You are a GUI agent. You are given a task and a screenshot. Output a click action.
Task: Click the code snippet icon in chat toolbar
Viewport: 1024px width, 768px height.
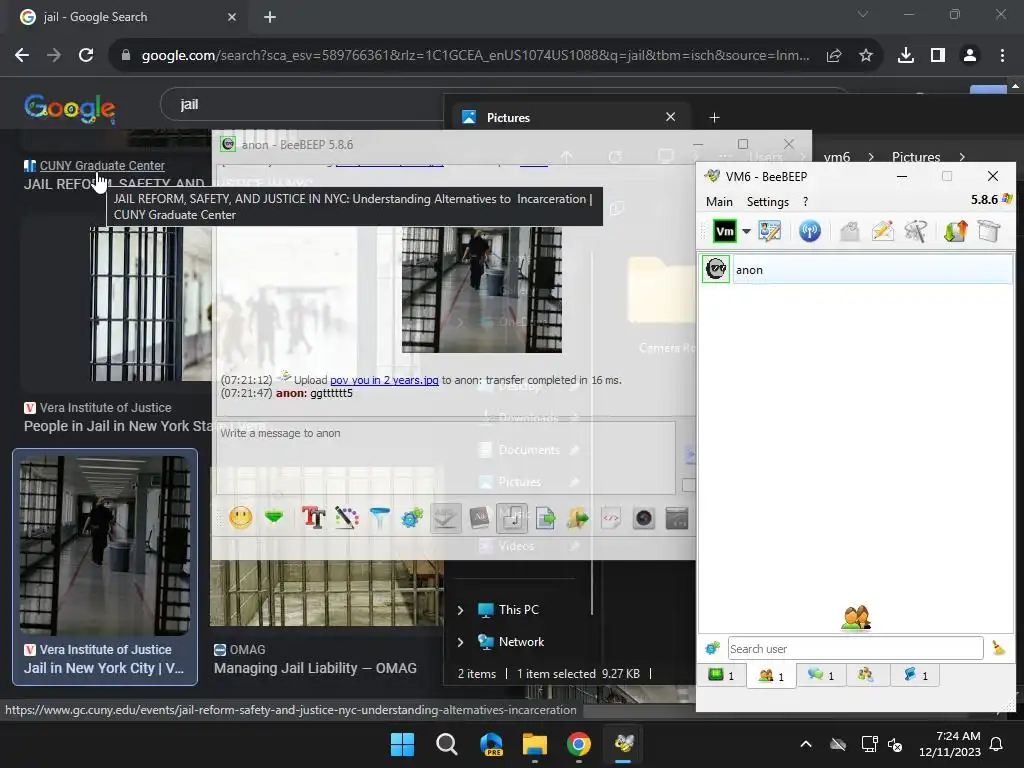click(611, 518)
